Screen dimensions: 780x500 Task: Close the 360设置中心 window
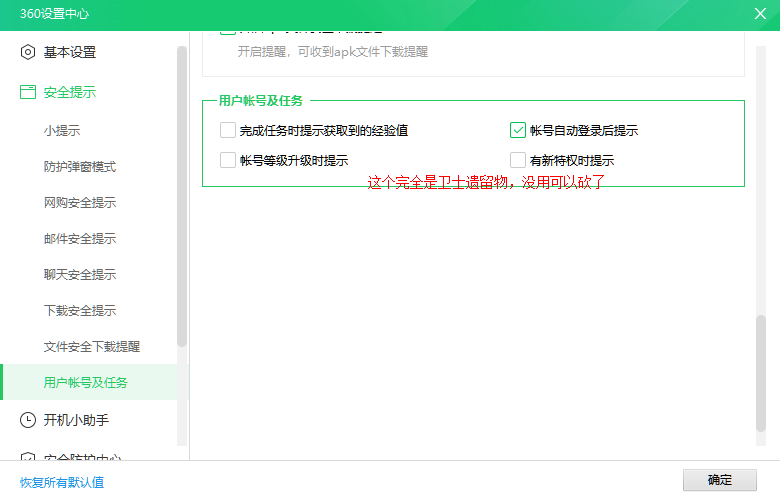760,13
